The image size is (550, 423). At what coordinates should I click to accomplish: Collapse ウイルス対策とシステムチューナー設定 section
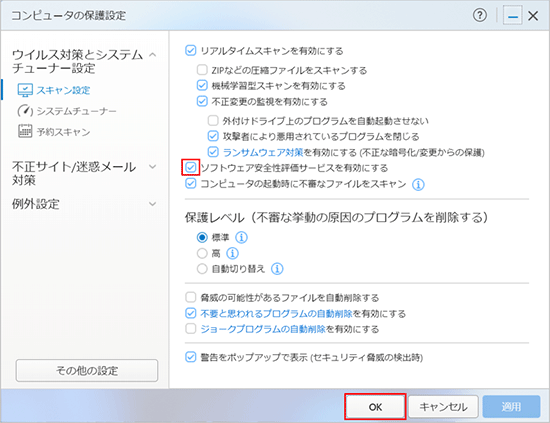pos(153,55)
